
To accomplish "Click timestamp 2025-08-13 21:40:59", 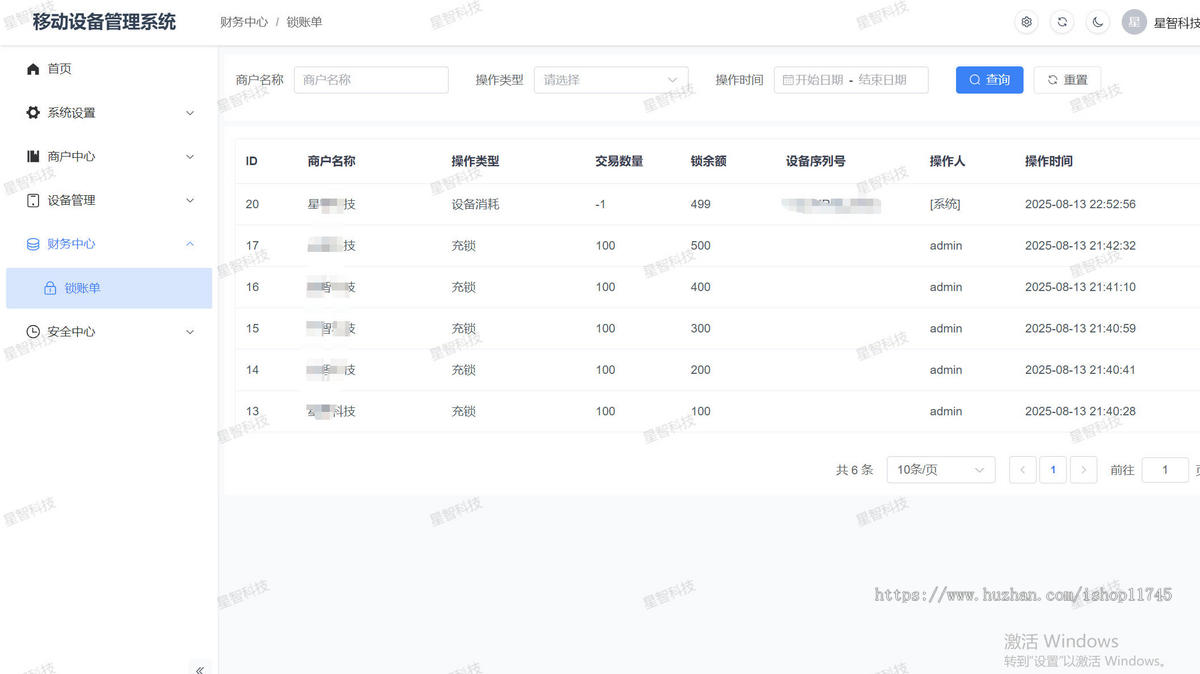I will 1080,329.
